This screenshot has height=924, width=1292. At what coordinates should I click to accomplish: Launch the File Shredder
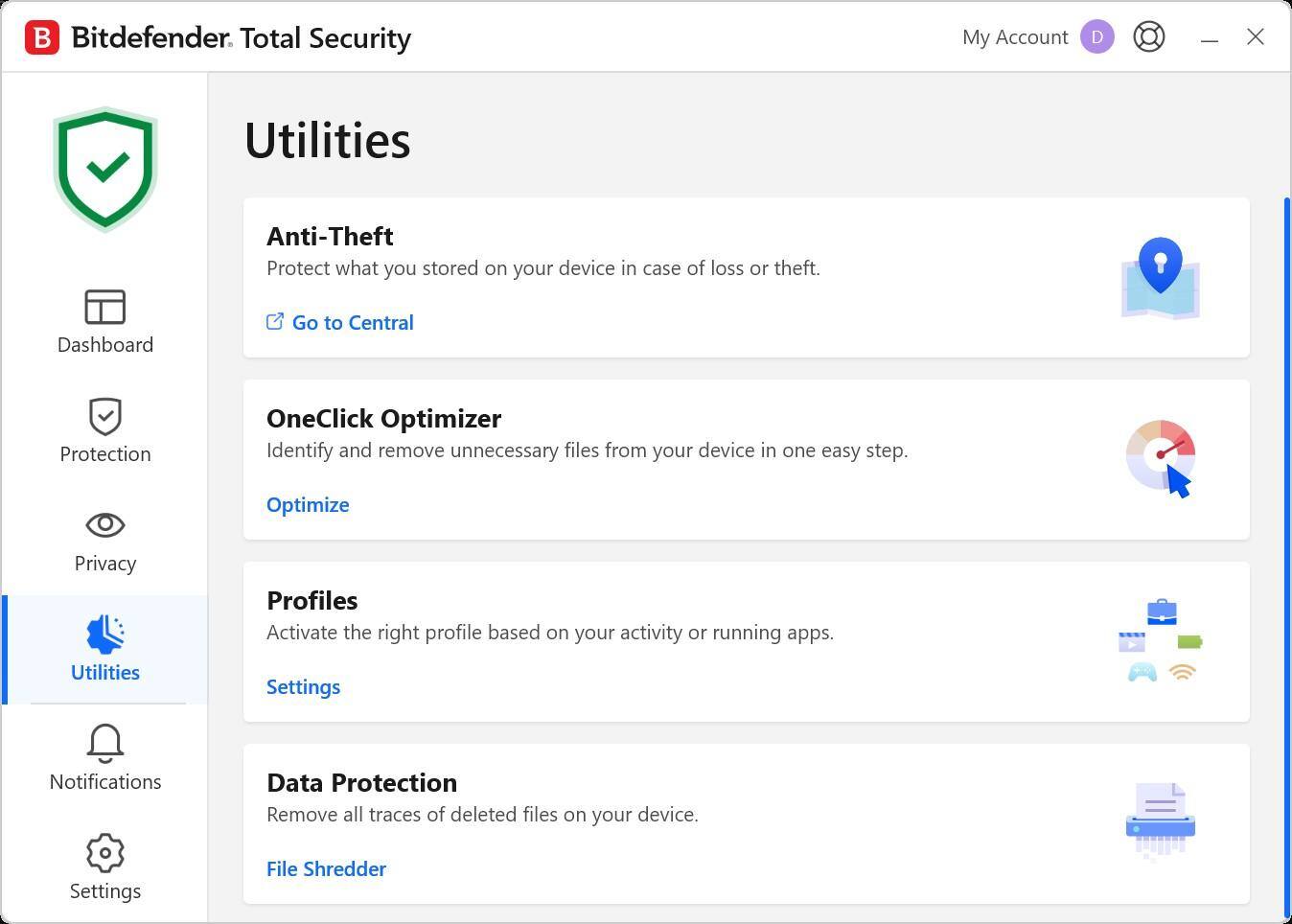tap(326, 868)
